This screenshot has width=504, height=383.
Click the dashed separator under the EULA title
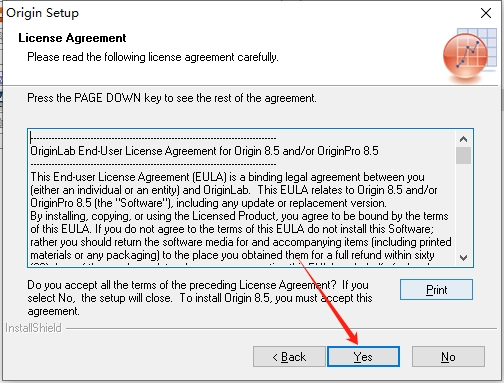(153, 164)
